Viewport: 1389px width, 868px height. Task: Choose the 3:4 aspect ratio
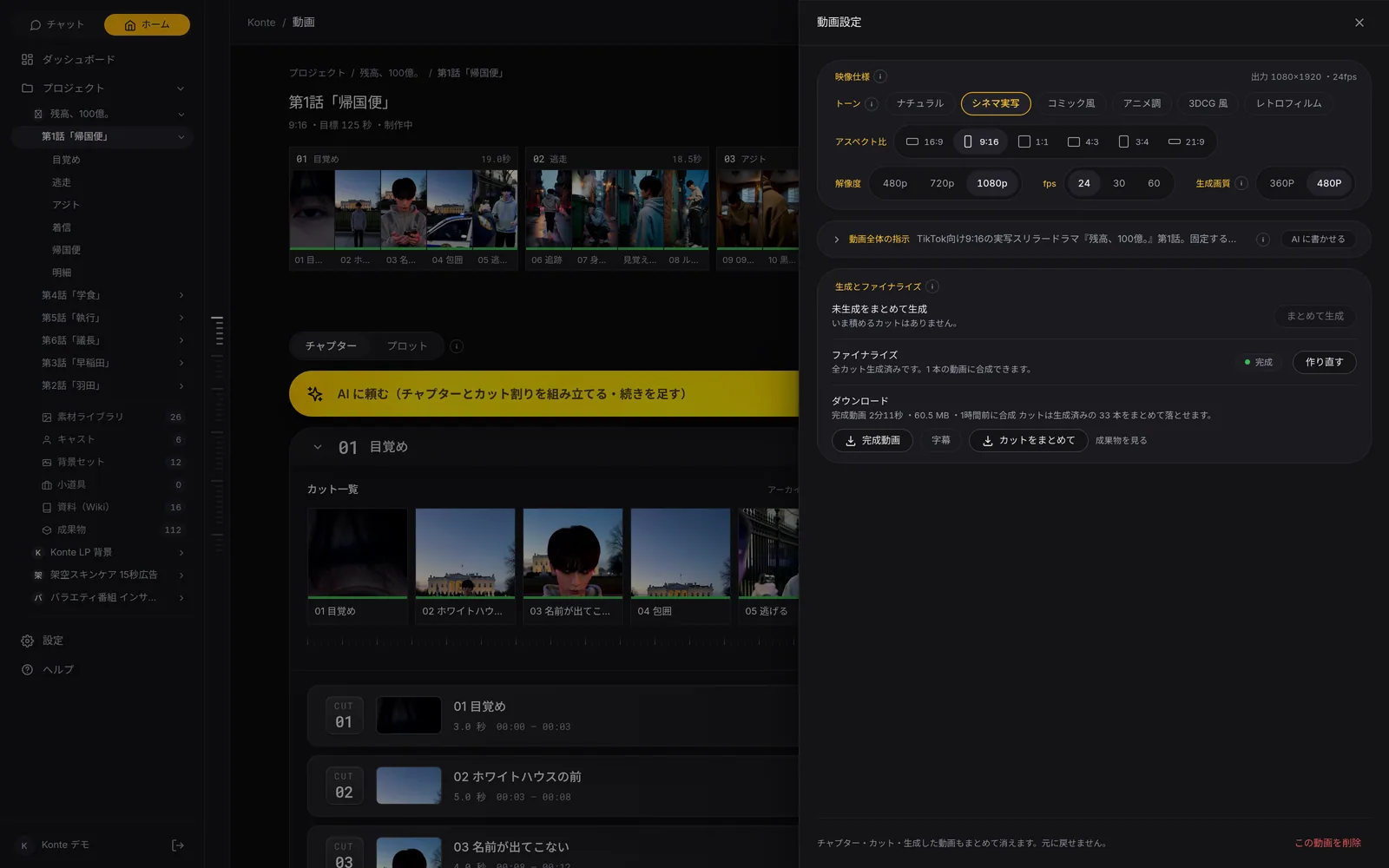[x=1134, y=141]
